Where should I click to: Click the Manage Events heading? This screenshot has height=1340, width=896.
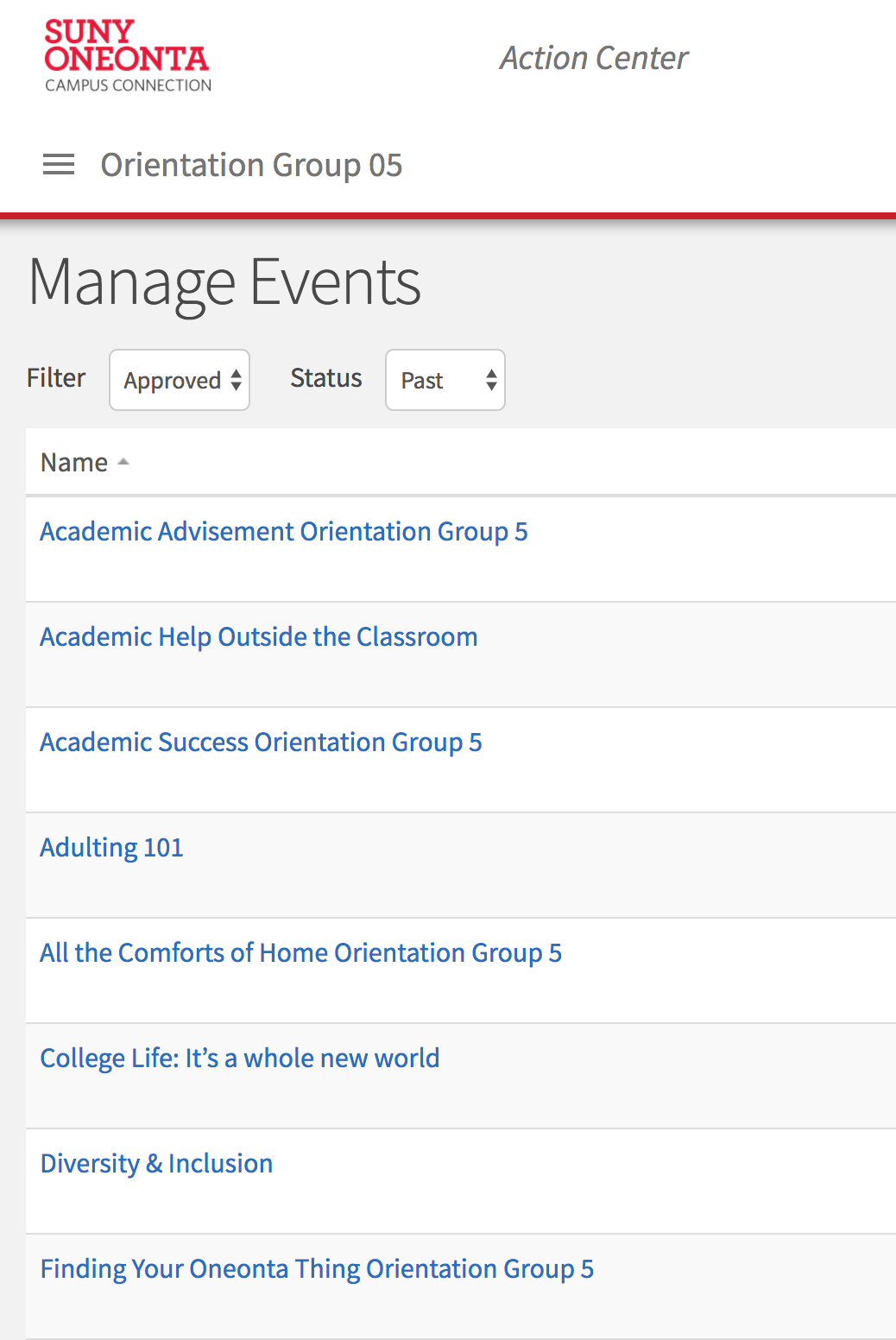[x=224, y=283]
